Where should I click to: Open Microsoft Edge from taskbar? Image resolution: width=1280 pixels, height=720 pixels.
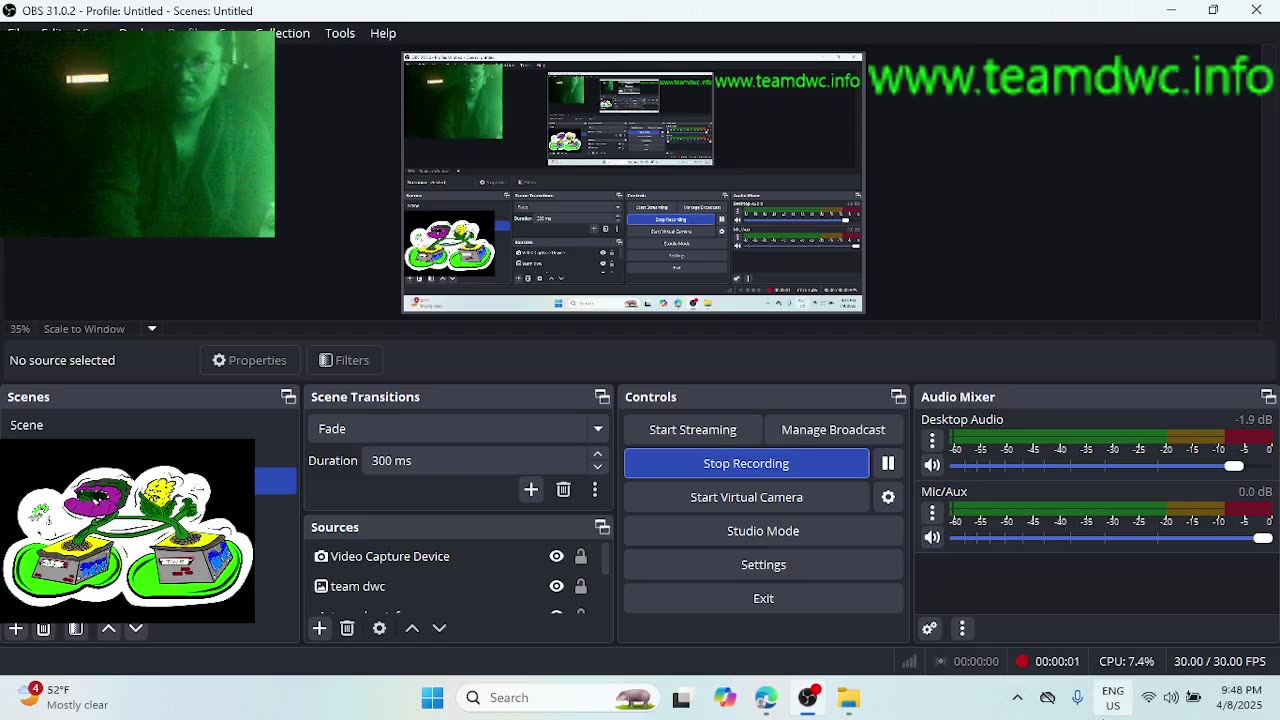tap(766, 698)
